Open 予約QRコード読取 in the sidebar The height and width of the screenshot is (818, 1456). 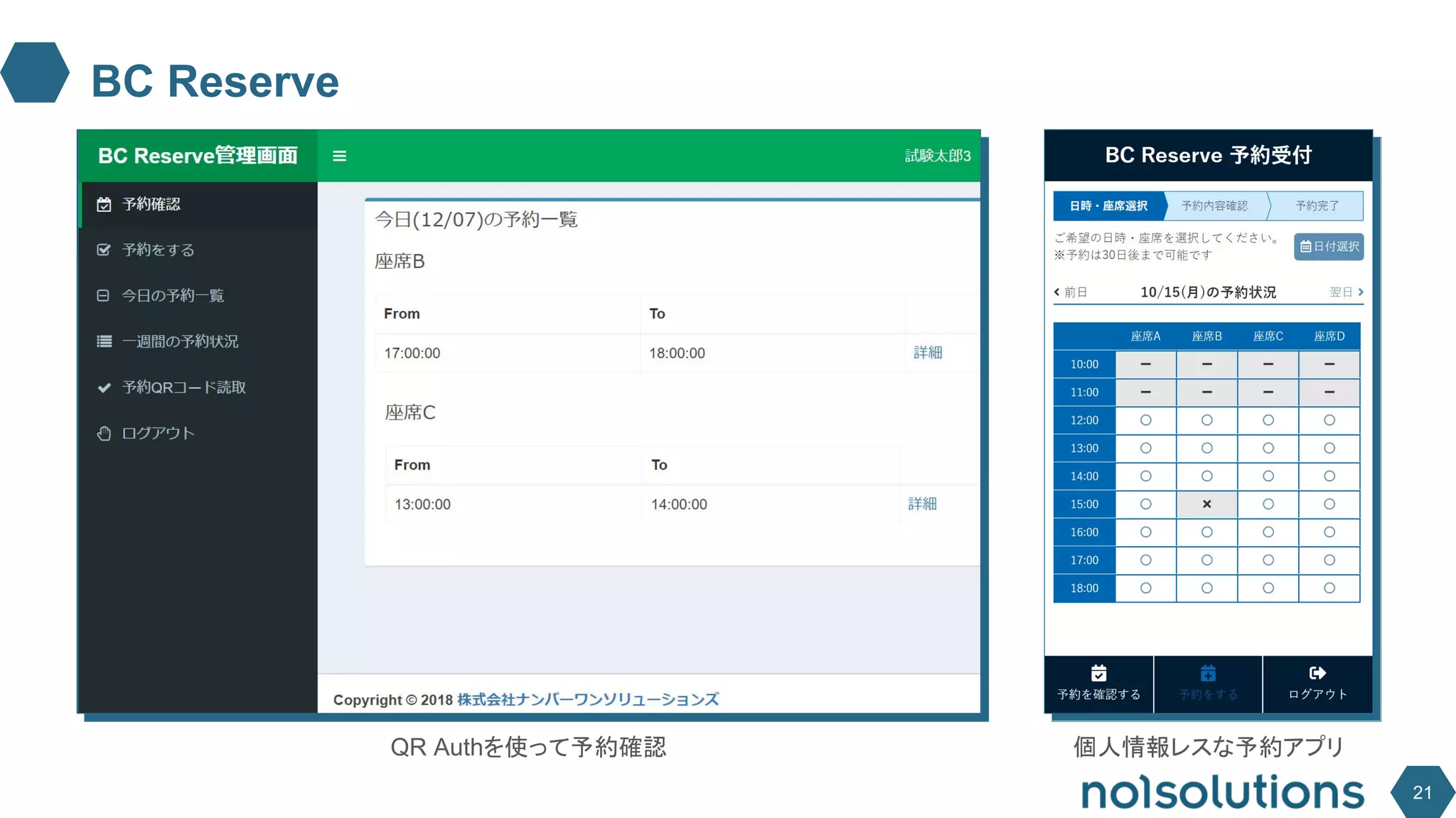(198, 387)
